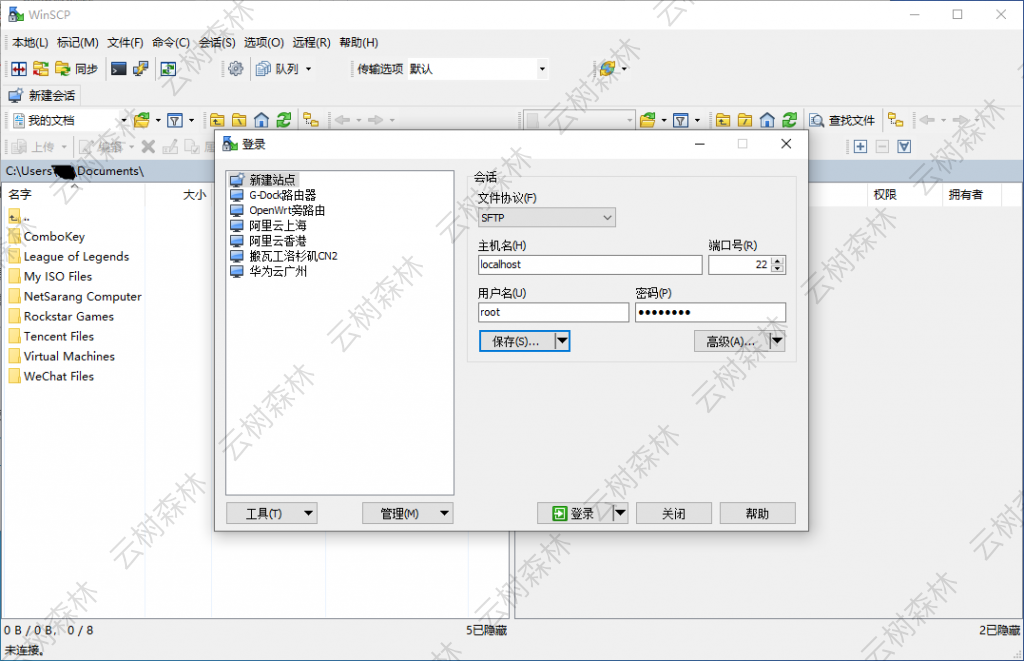Image resolution: width=1024 pixels, height=661 pixels.
Task: Click the 查找文件 find files button
Action: (x=842, y=120)
